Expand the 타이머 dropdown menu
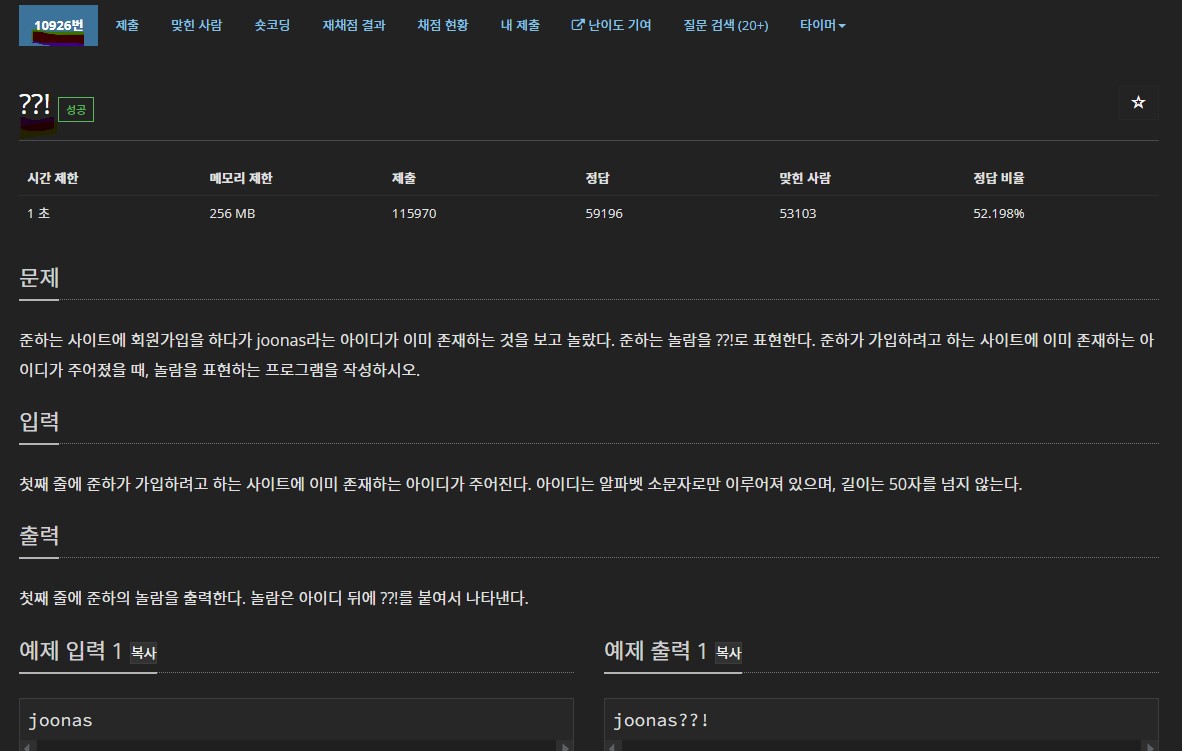The height and width of the screenshot is (751, 1182). pos(822,25)
